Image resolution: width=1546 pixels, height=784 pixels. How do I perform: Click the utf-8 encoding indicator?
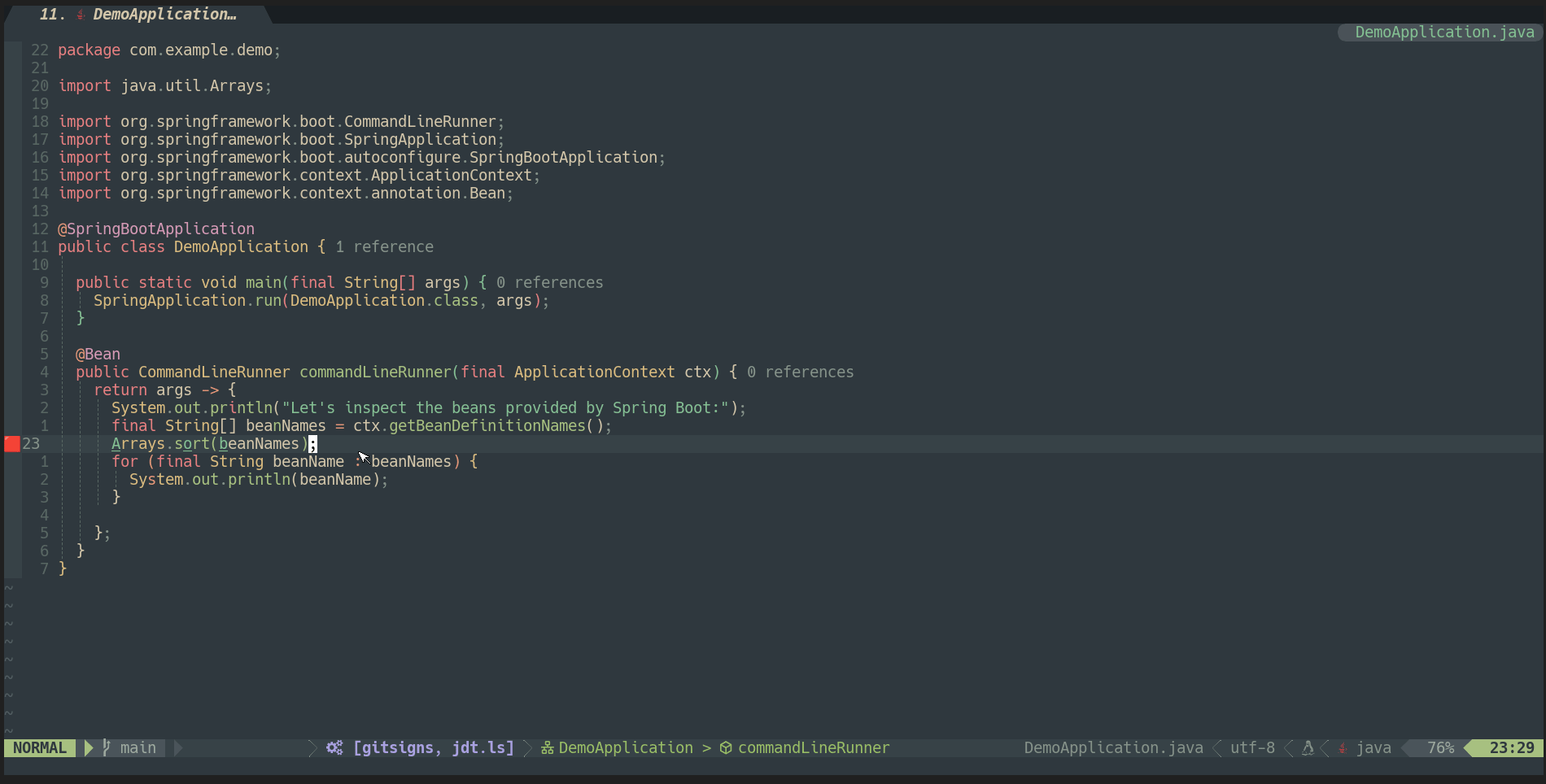[1252, 747]
